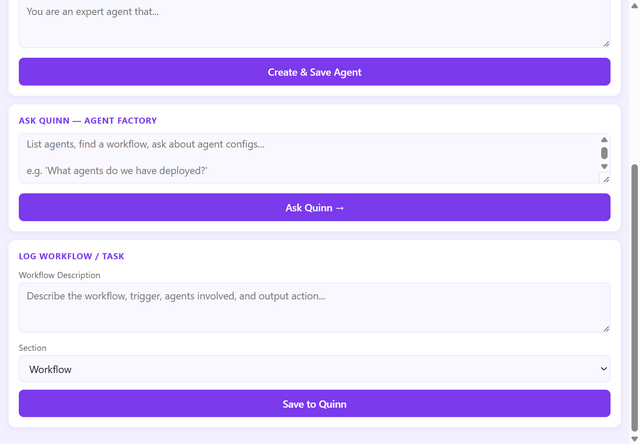Click the page vertical scrollbar thumb
This screenshot has width=640, height=444.
[x=635, y=298]
